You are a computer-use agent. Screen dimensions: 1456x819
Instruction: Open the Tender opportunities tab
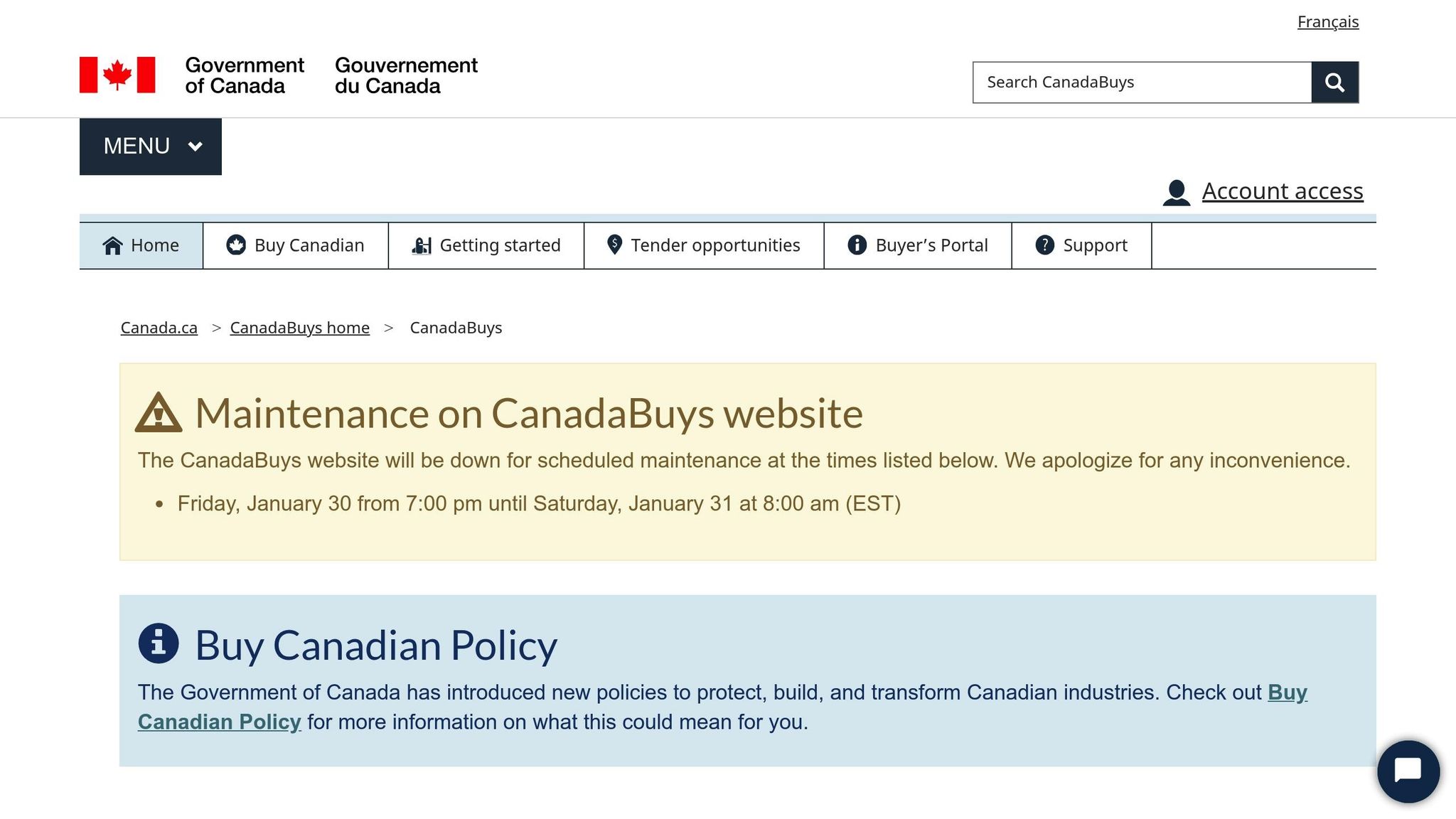pyautogui.click(x=715, y=245)
